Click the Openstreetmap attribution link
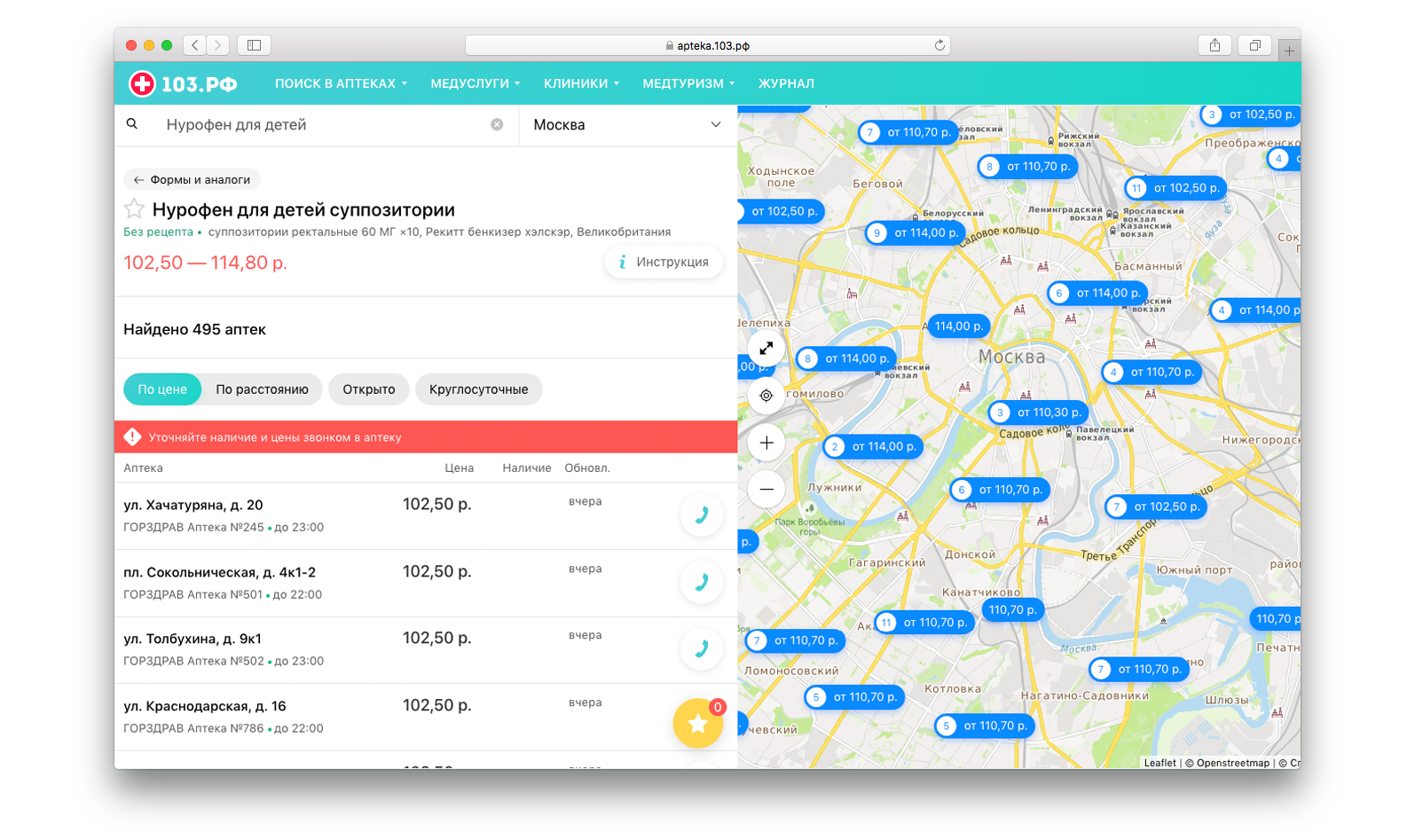The width and height of the screenshot is (1415, 840). [x=1233, y=763]
